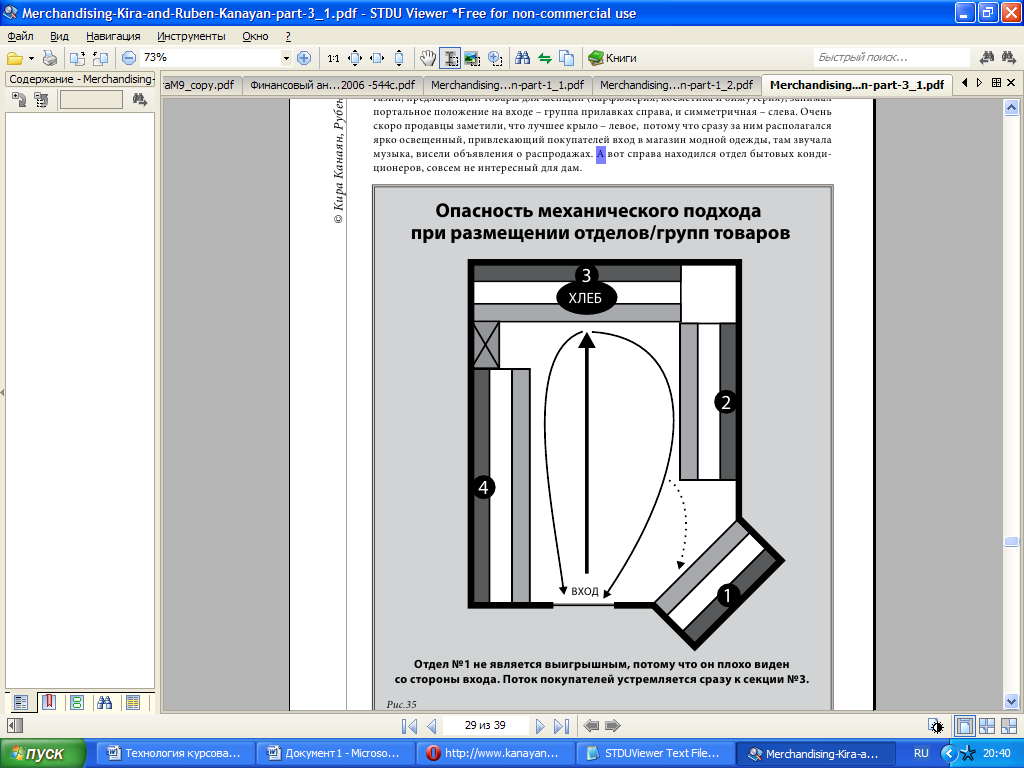
Task: Click the пуск Start button
Action: coord(42,753)
